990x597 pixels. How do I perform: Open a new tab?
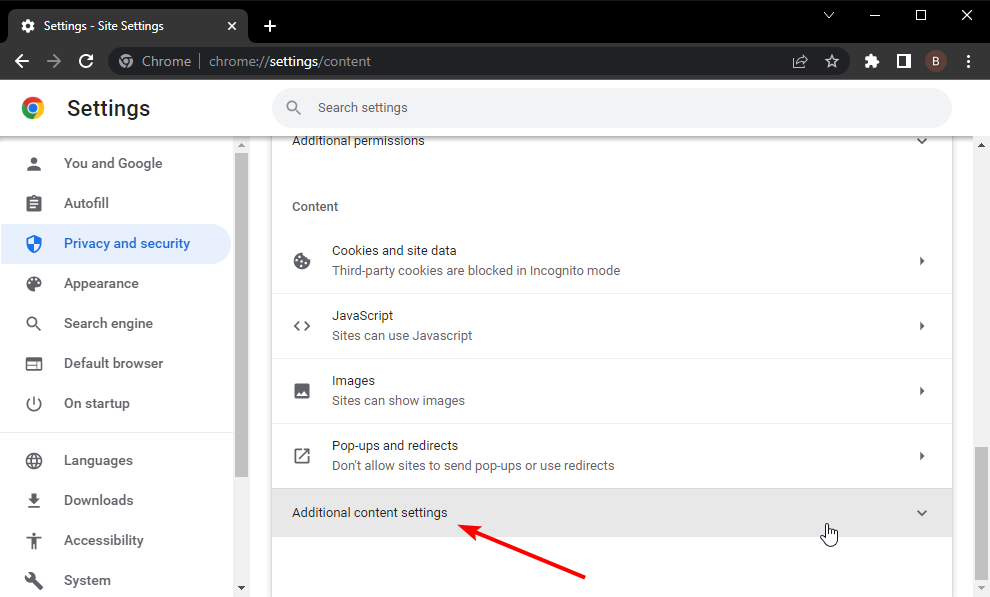tap(270, 26)
